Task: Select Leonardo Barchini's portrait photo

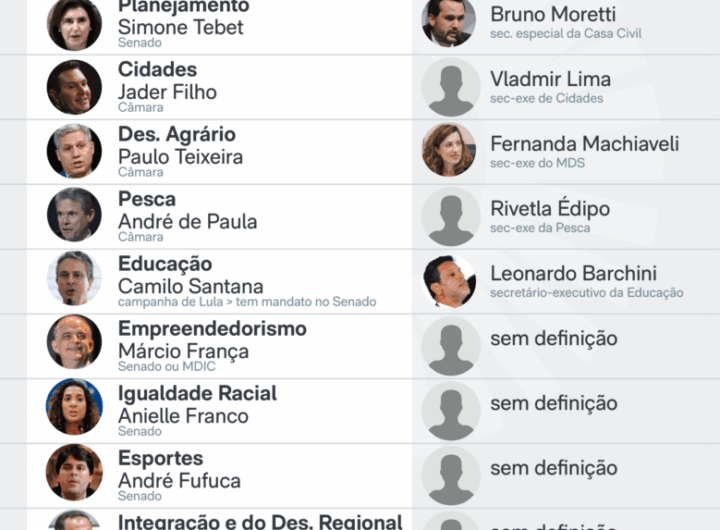Action: pos(450,281)
